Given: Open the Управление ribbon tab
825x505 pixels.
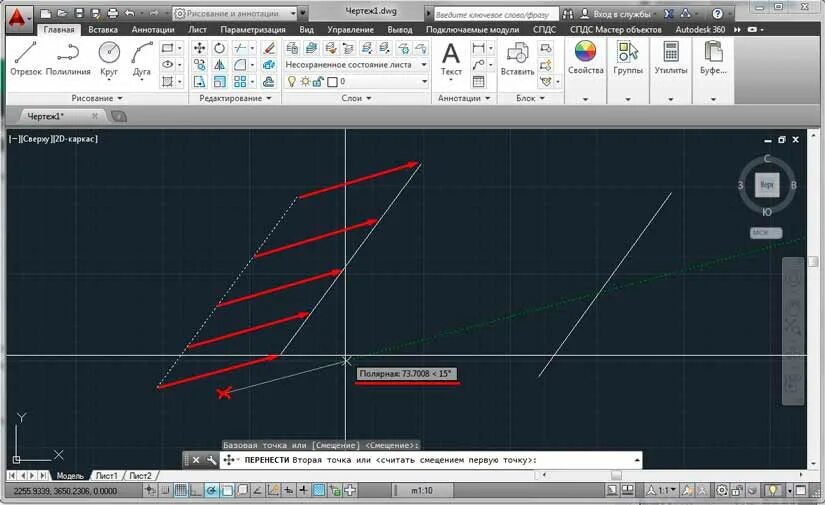Looking at the screenshot, I should 350,29.
